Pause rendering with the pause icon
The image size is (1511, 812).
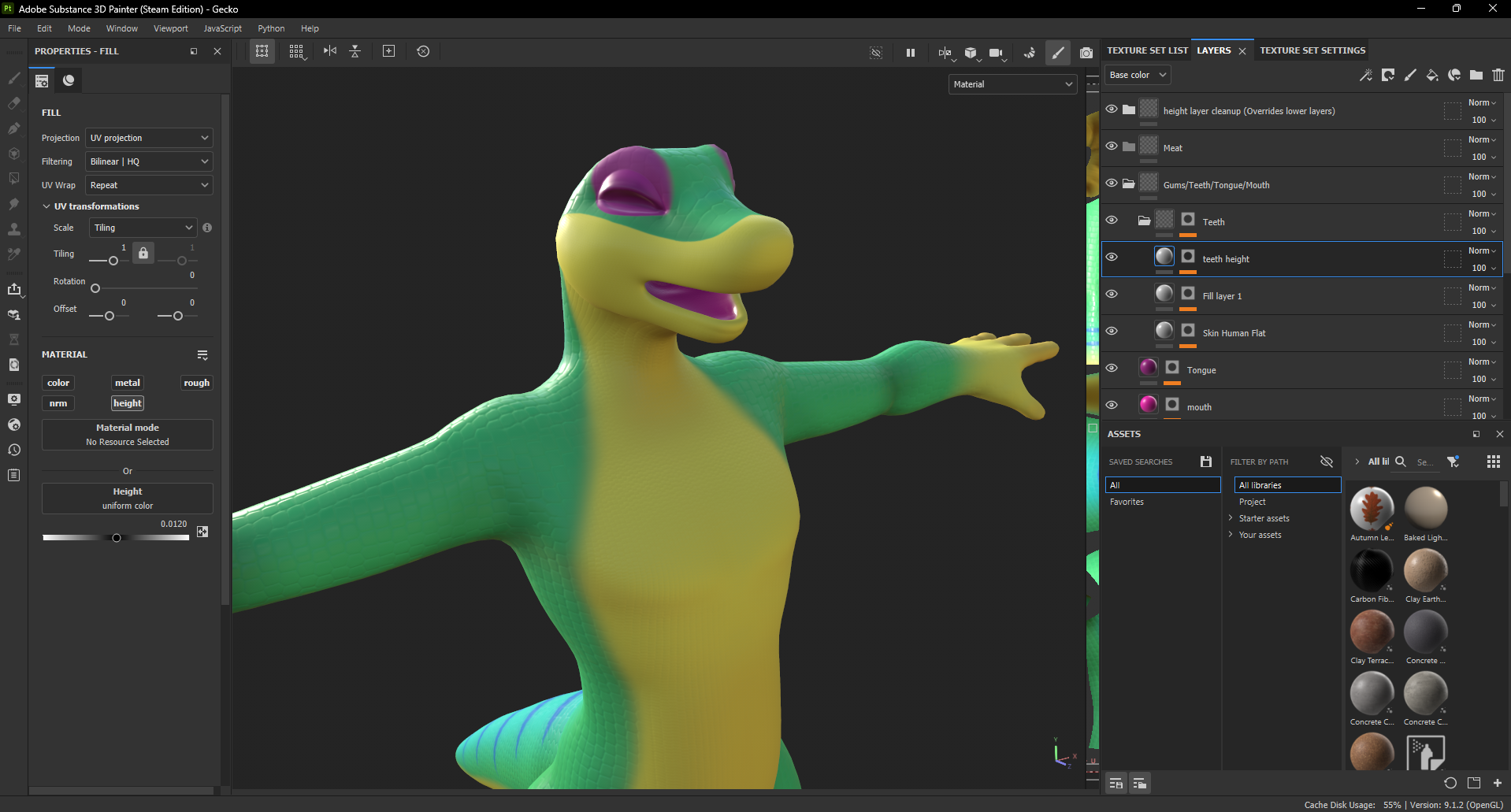pos(911,53)
